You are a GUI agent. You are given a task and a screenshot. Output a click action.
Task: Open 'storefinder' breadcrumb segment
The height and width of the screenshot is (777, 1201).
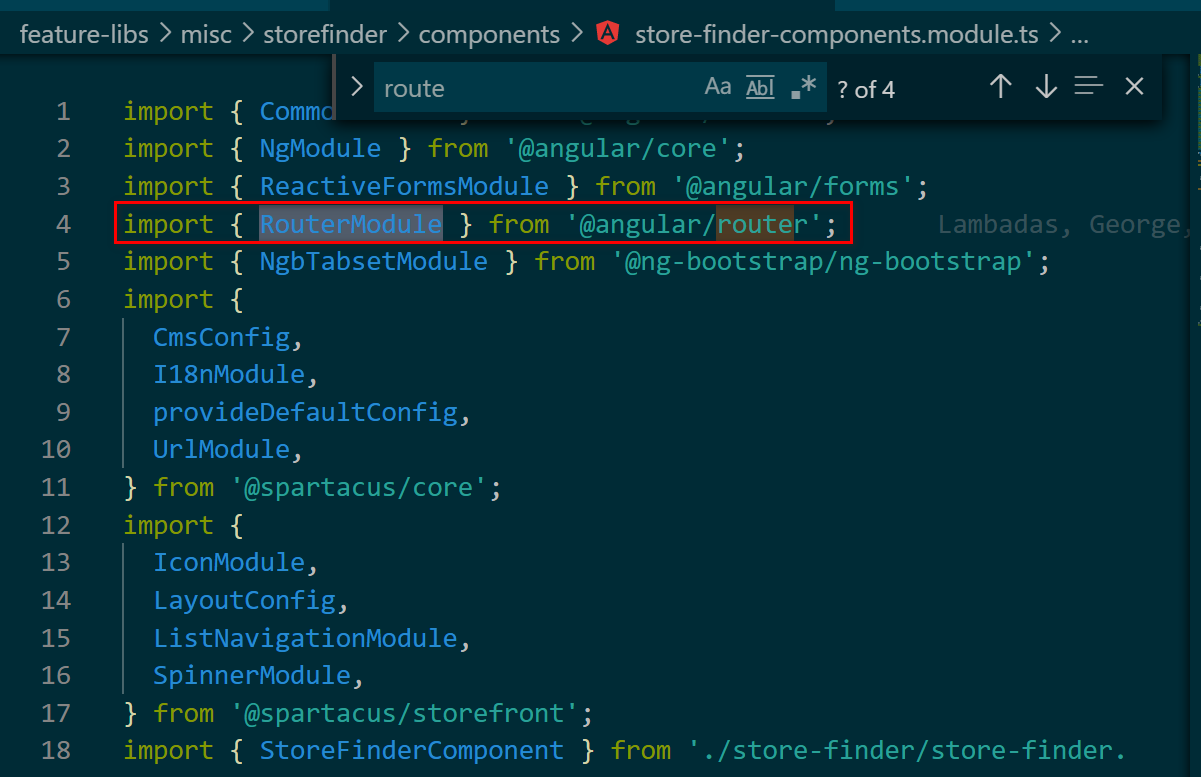point(325,35)
